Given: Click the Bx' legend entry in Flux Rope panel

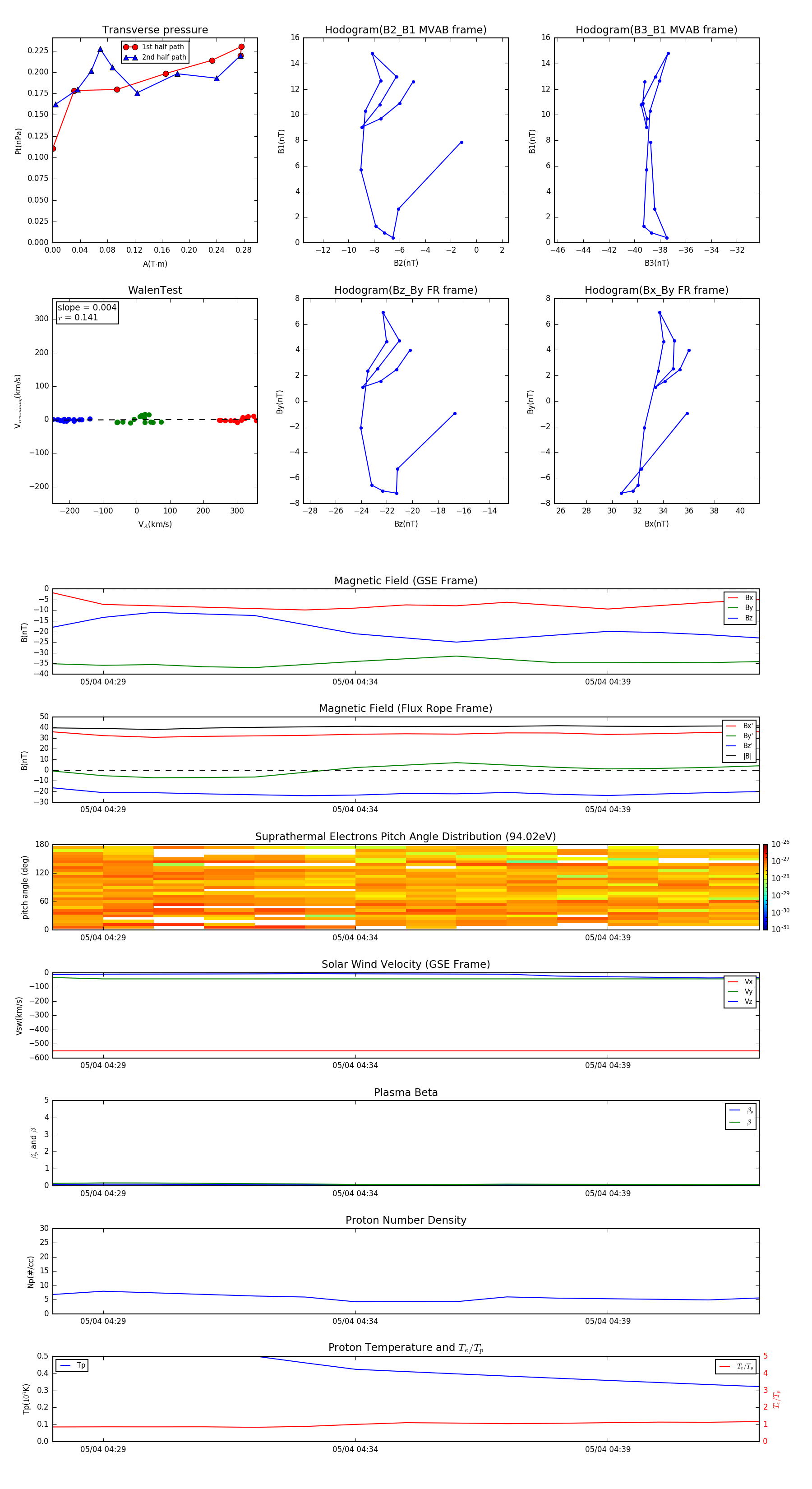Looking at the screenshot, I should point(739,726).
